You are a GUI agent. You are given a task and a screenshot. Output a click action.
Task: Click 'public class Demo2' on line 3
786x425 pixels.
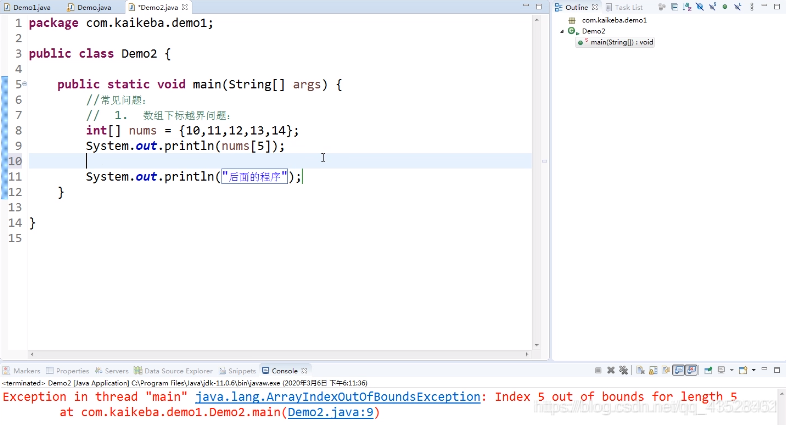point(93,54)
